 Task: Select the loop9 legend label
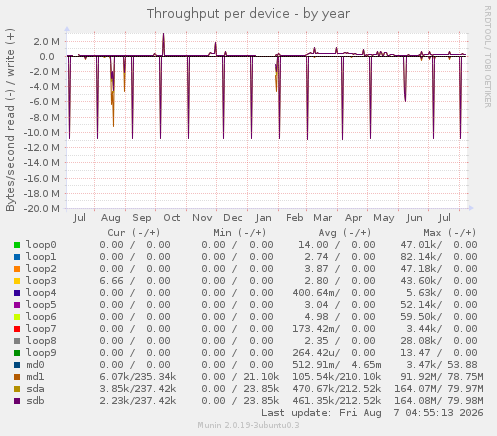[x=41, y=353]
